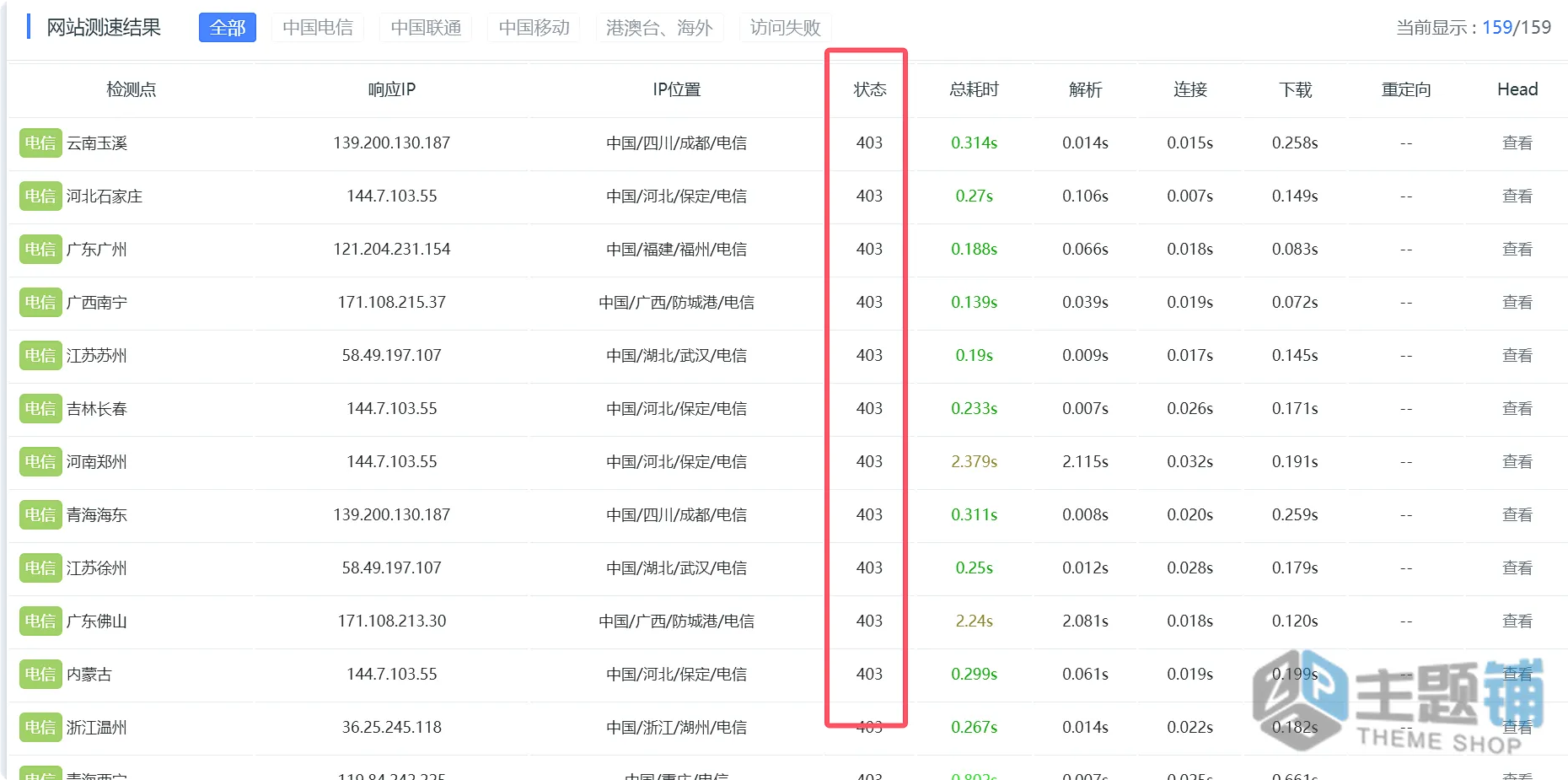Click the 响应IP column header
The width and height of the screenshot is (1568, 780).
[x=392, y=89]
